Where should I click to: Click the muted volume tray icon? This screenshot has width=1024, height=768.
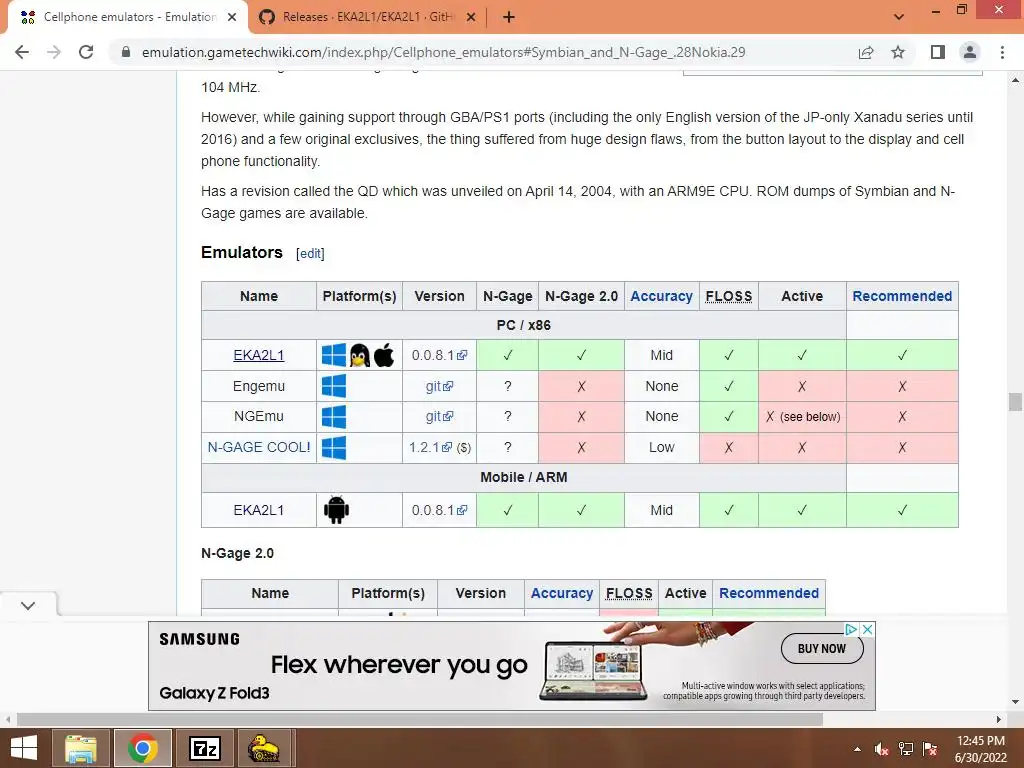coord(882,749)
